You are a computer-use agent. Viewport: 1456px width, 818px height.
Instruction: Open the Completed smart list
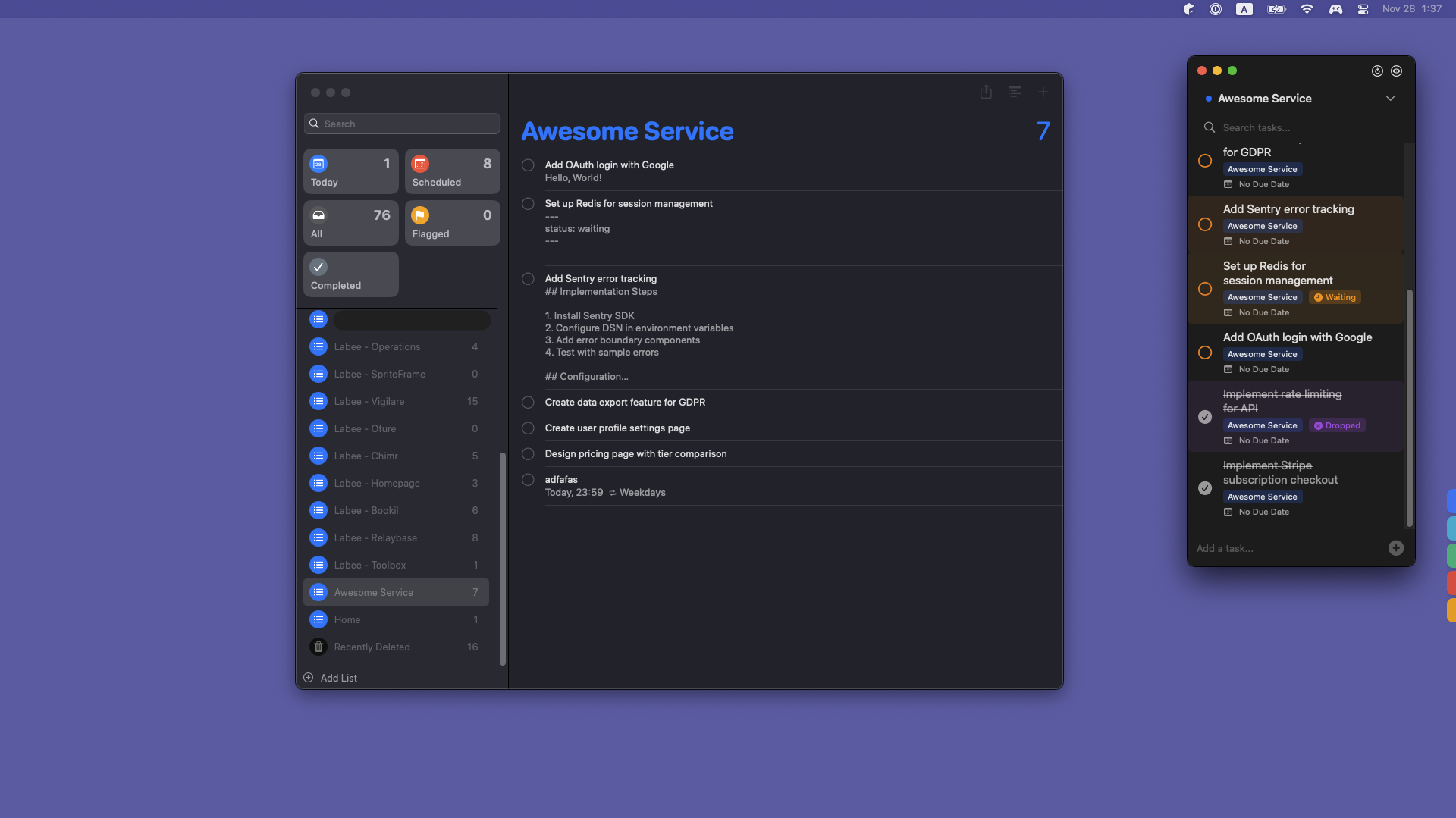tap(350, 274)
